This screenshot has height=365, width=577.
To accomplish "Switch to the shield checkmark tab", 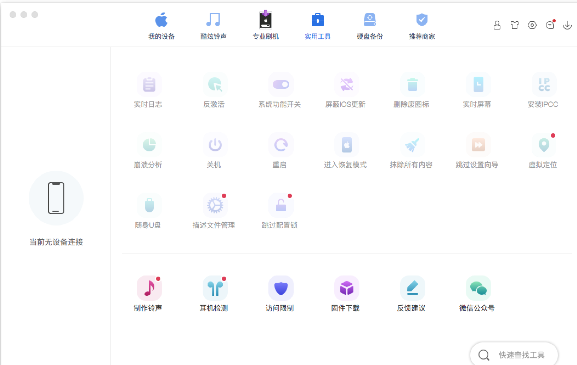I will click(422, 25).
